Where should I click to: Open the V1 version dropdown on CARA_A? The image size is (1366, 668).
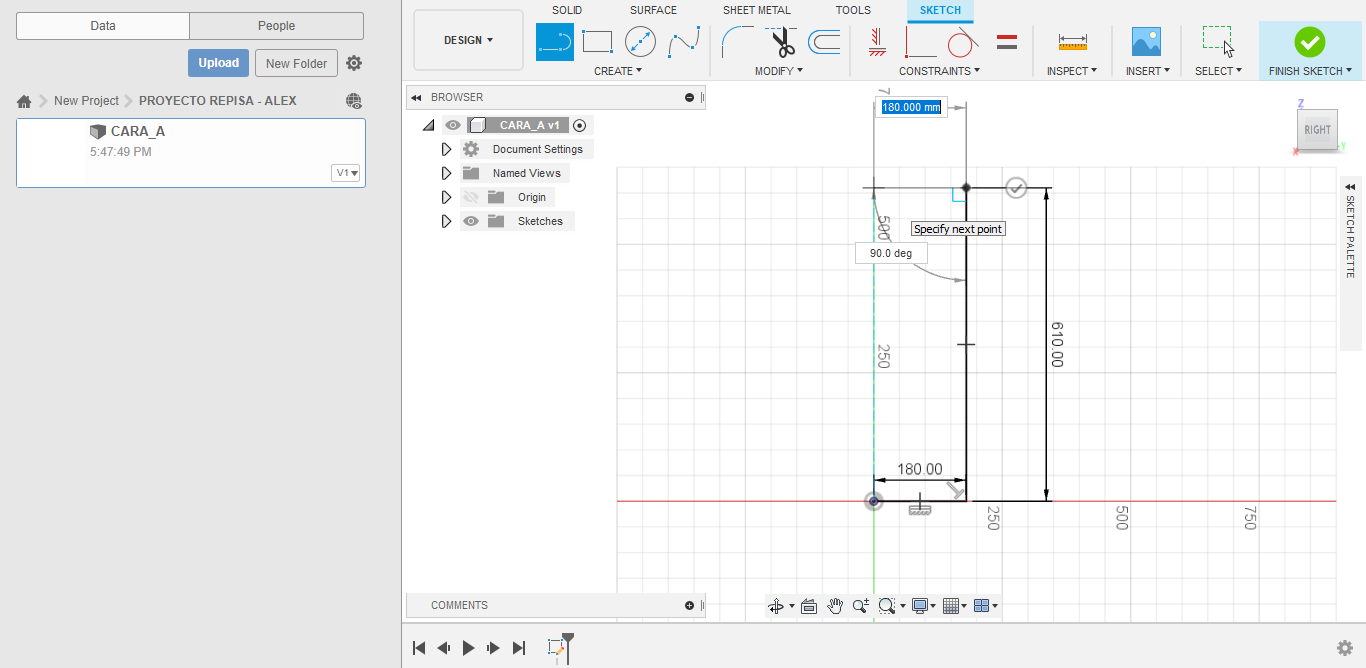347,173
